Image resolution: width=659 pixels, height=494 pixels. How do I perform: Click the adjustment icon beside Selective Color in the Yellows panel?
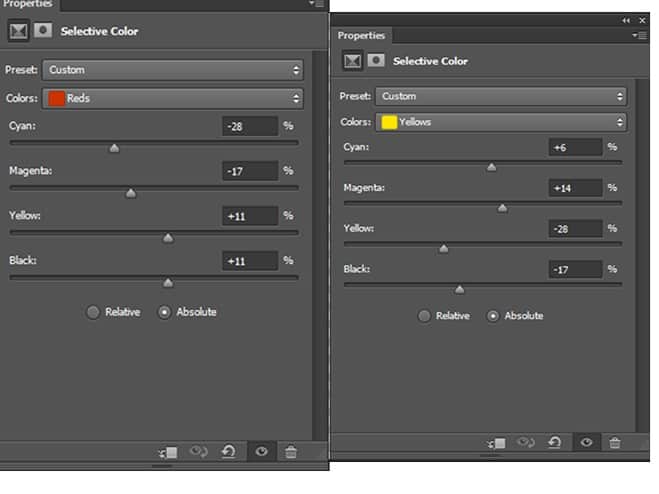click(352, 61)
